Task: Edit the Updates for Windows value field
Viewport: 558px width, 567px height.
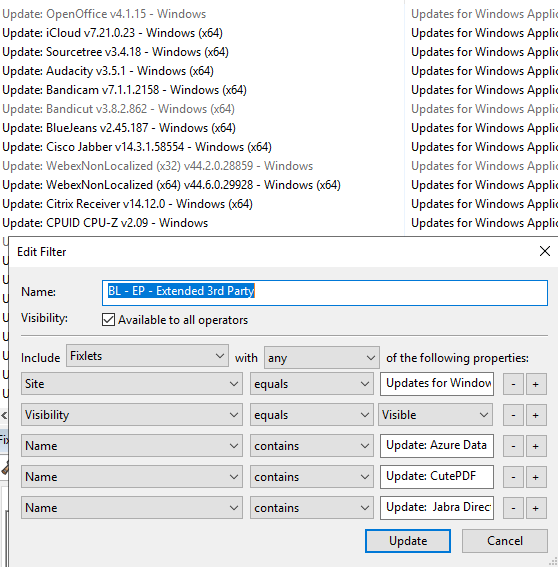Action: click(x=437, y=384)
